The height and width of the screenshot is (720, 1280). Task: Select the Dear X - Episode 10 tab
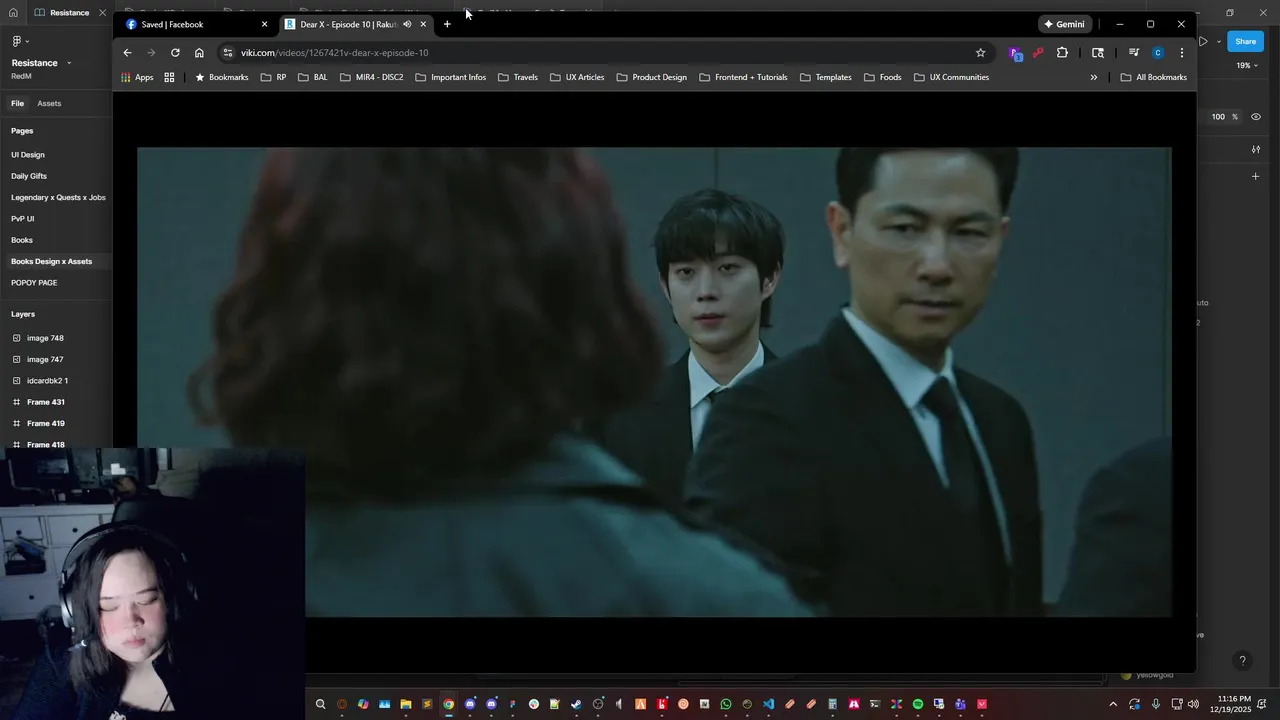point(355,24)
